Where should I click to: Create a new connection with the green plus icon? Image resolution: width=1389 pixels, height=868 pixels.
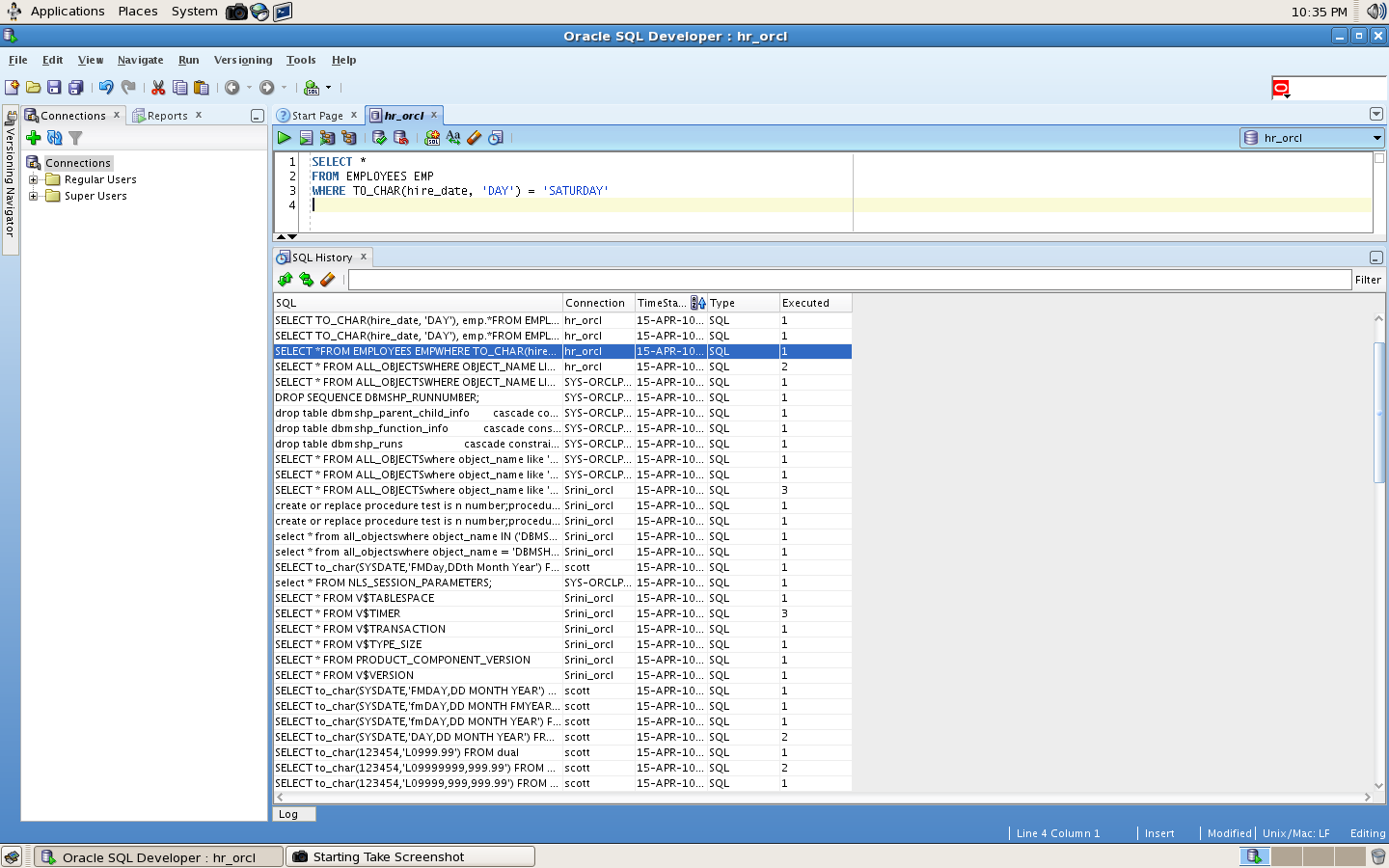33,137
